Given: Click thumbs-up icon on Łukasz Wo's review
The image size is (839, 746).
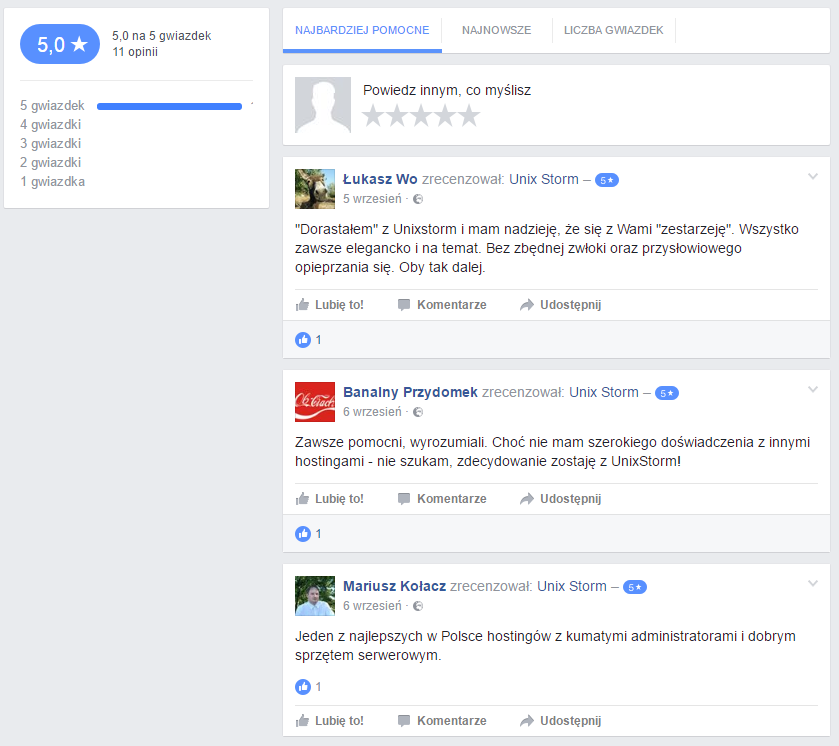Looking at the screenshot, I should coord(303,305).
